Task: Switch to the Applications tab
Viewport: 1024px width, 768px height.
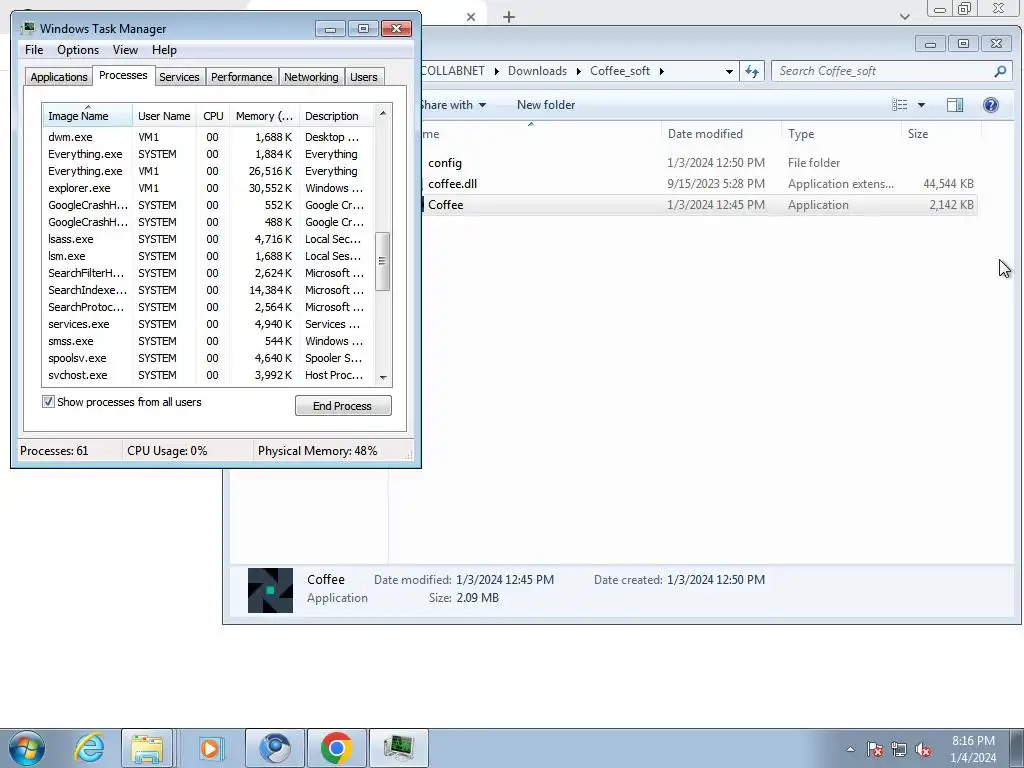Action: [x=59, y=77]
